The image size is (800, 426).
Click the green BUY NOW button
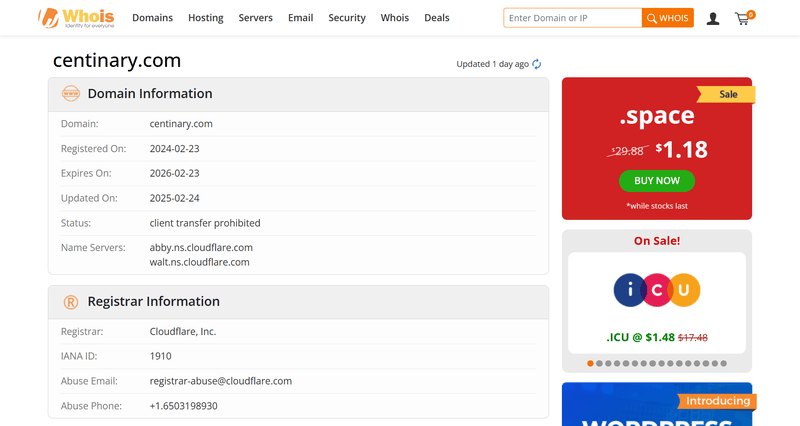pyautogui.click(x=657, y=181)
